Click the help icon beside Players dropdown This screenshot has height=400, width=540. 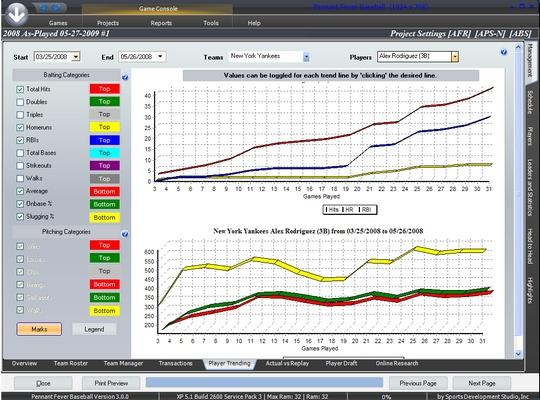point(504,52)
